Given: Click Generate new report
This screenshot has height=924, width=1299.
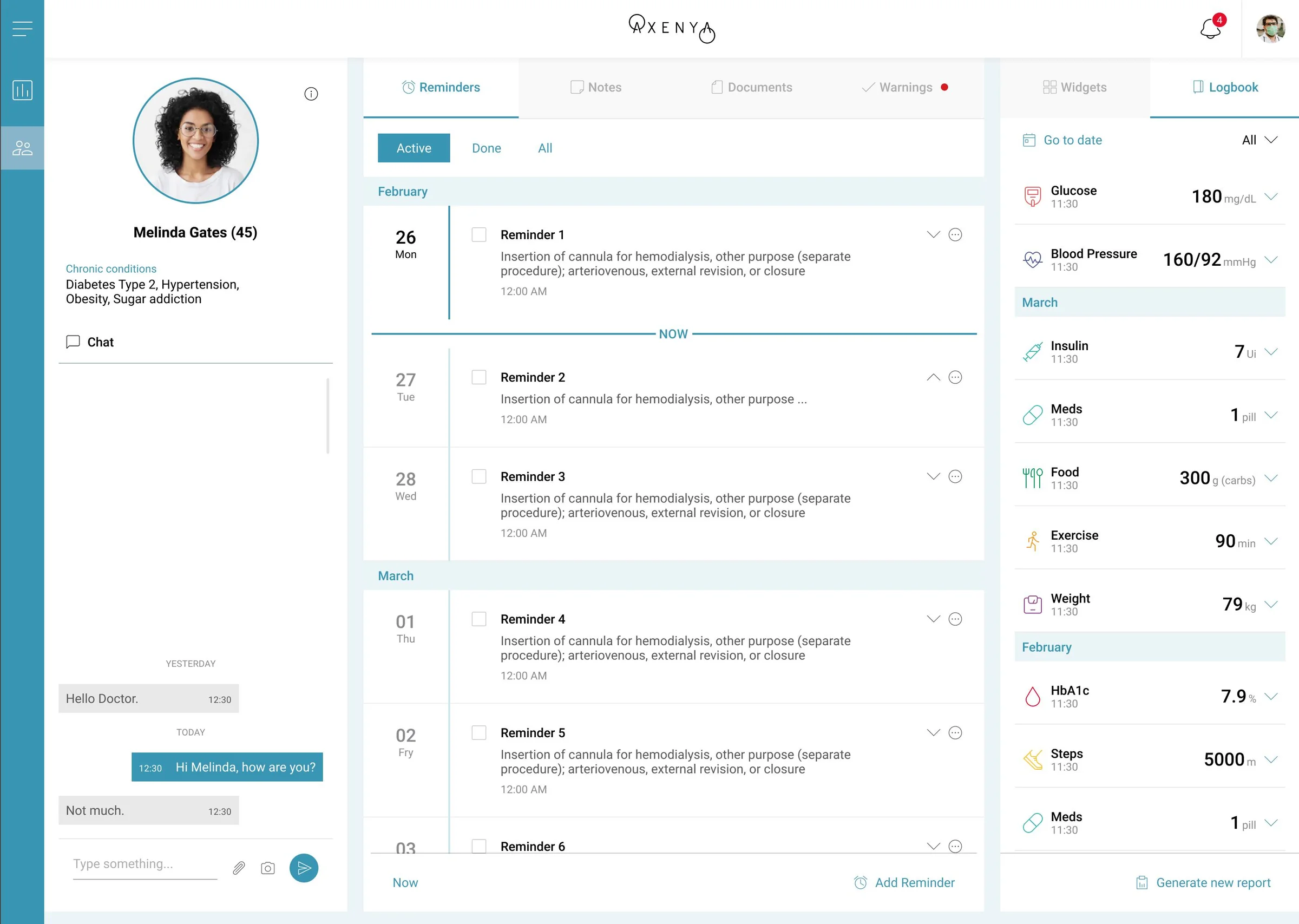Looking at the screenshot, I should (x=1203, y=882).
